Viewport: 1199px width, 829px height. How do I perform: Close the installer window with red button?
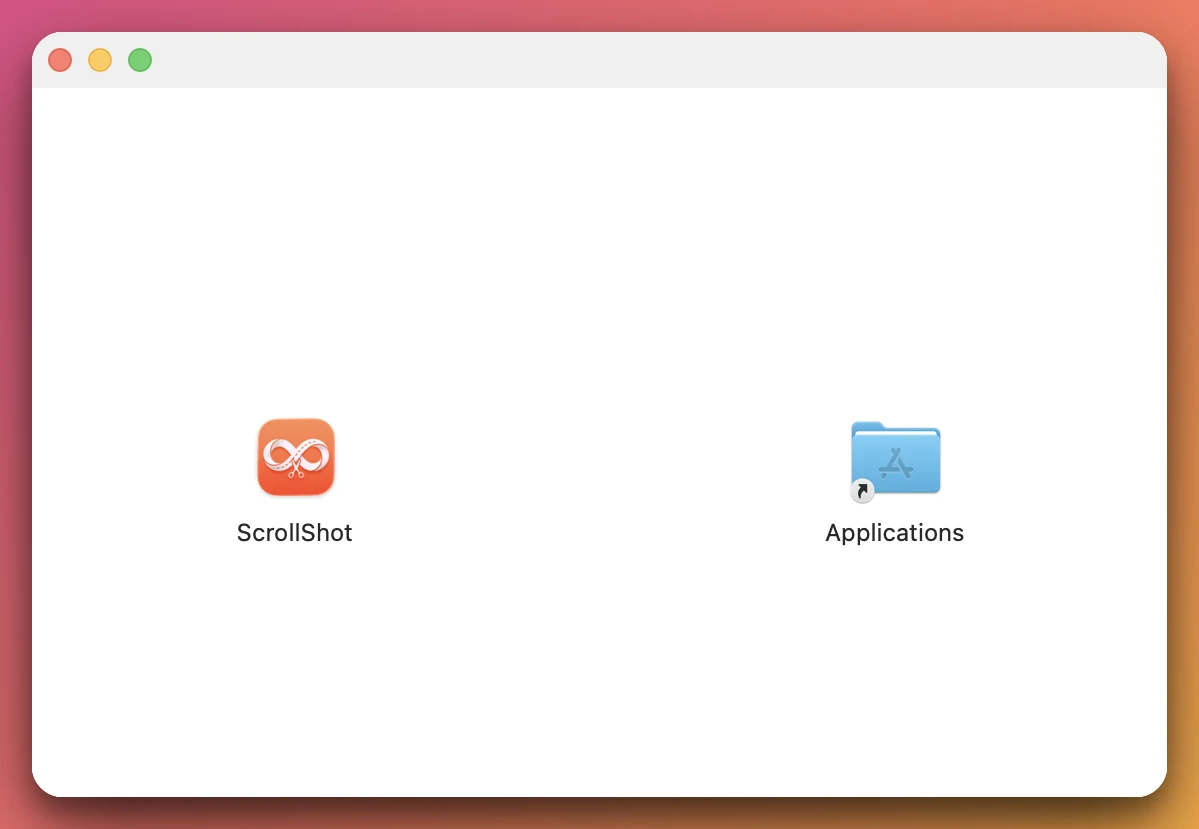pyautogui.click(x=60, y=60)
